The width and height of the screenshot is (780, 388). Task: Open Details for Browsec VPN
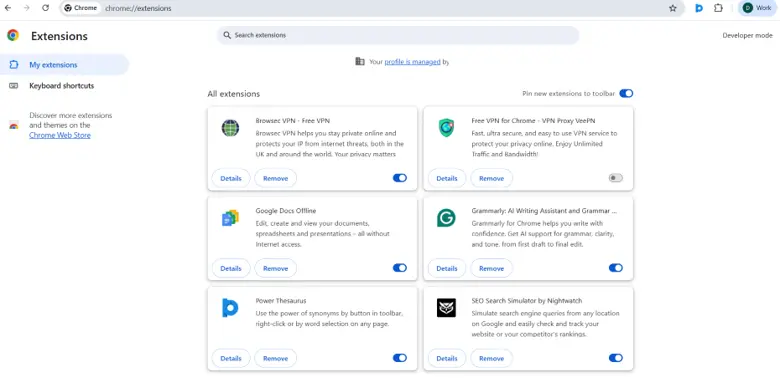(x=231, y=178)
